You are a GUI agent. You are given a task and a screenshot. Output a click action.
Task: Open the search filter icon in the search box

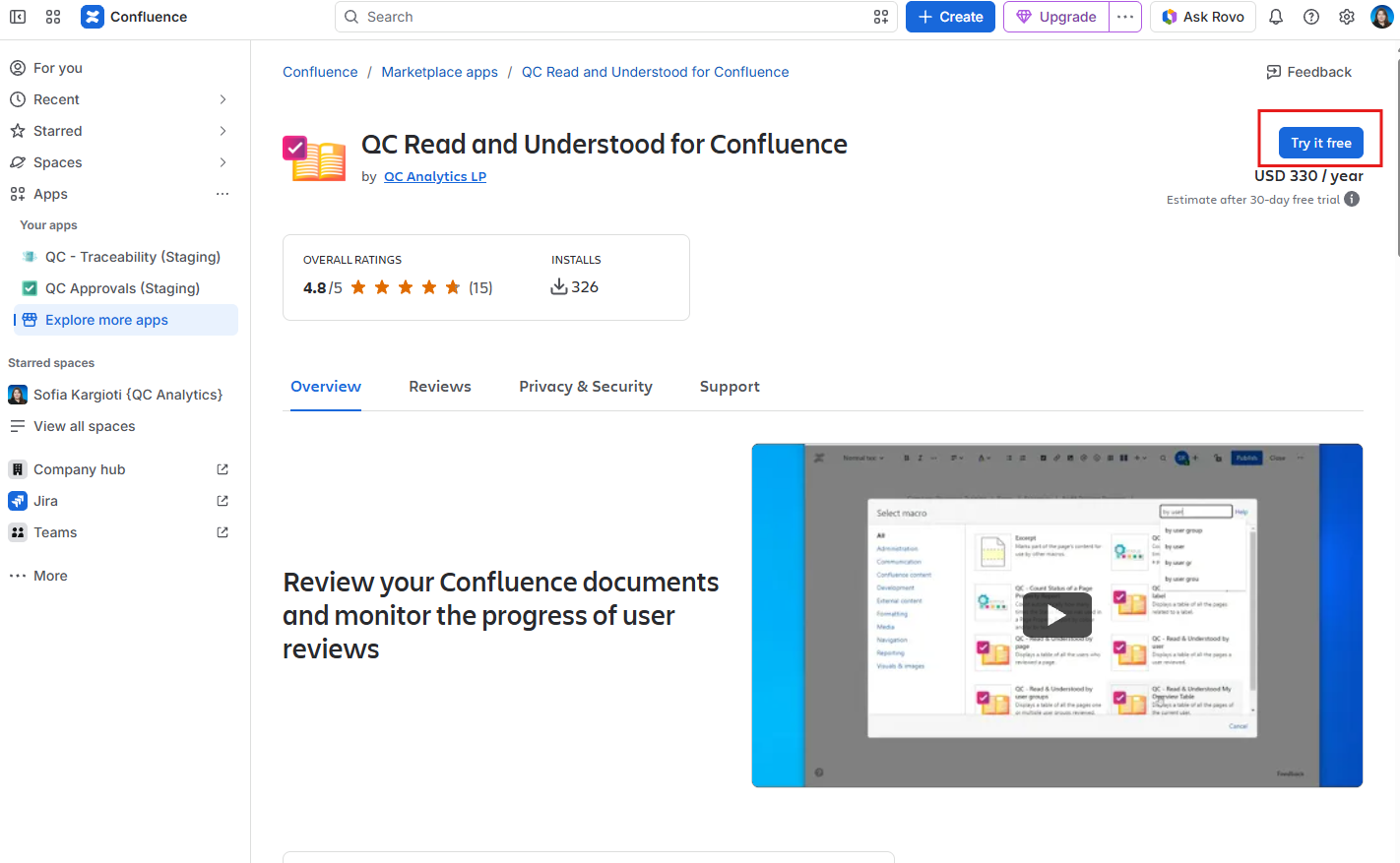(880, 17)
